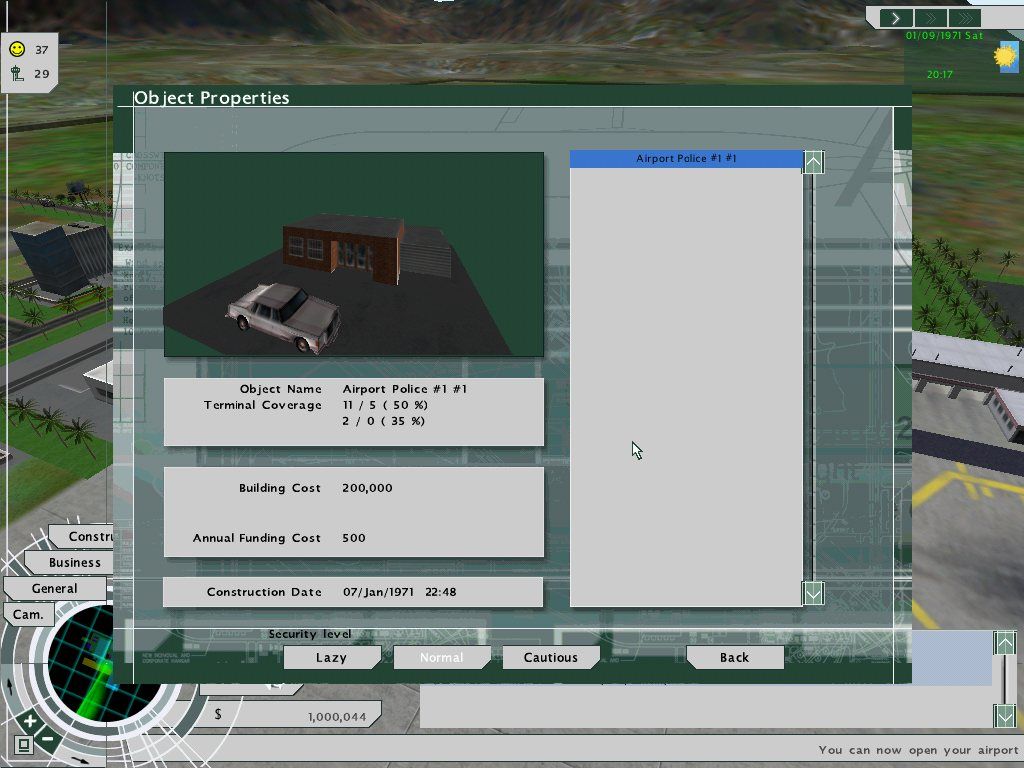Set security level to Cautious

click(550, 658)
